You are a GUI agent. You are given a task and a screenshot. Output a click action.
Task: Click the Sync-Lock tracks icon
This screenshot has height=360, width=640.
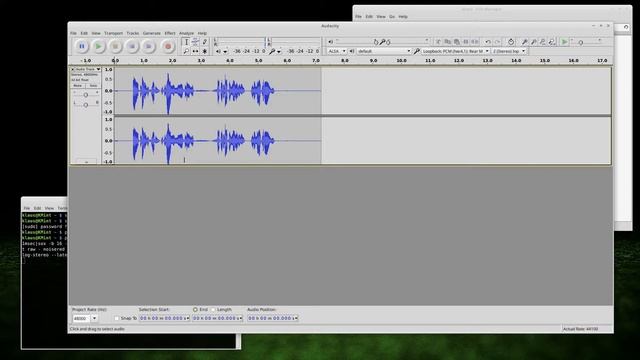[511, 42]
